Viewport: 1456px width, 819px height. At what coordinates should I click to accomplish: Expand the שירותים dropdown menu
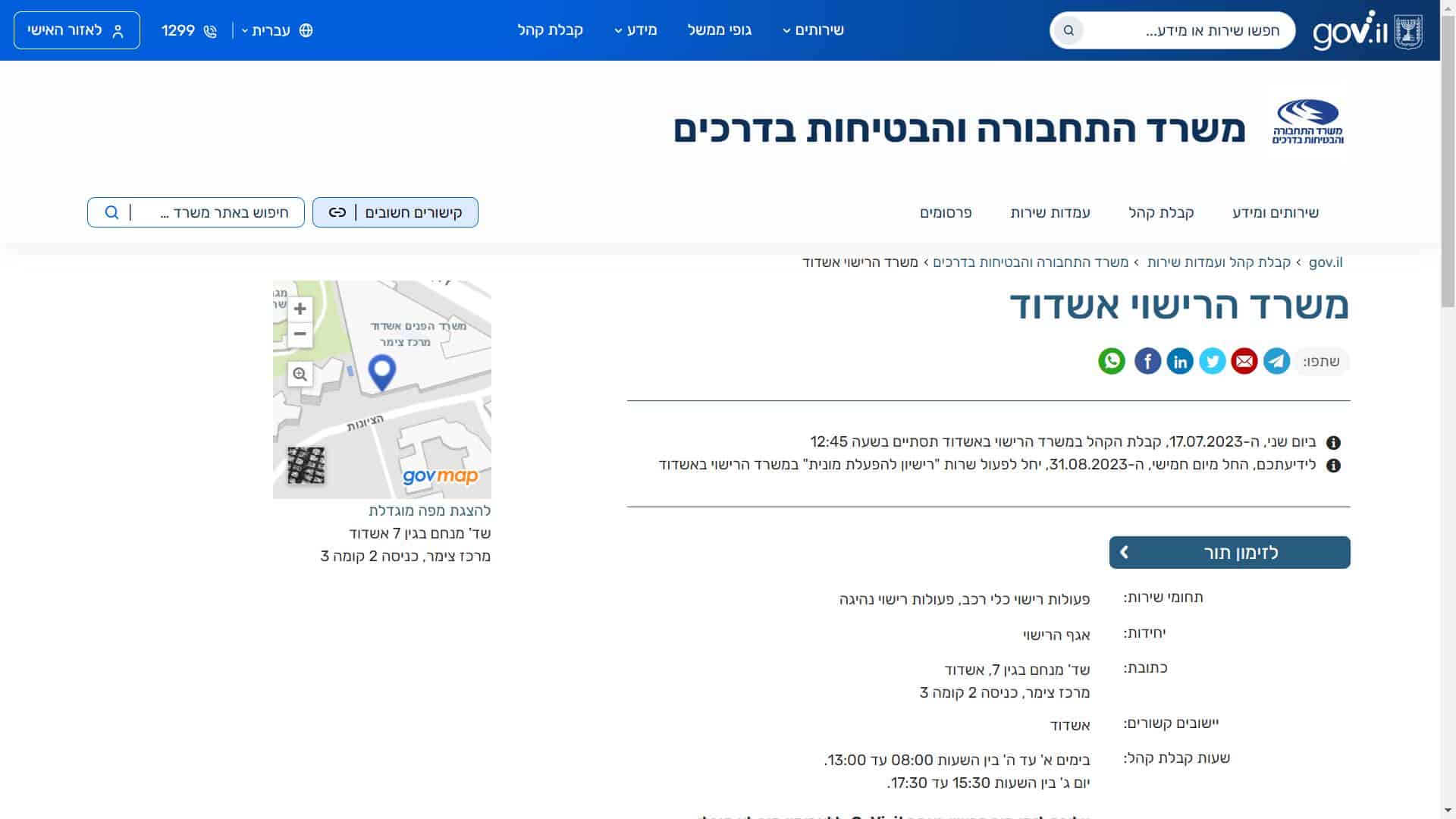pyautogui.click(x=813, y=30)
